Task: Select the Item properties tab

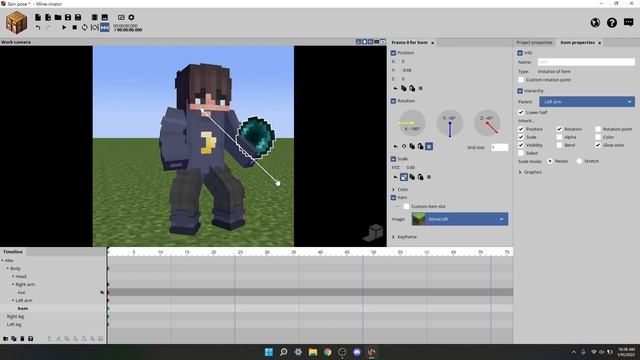Action: [577, 42]
